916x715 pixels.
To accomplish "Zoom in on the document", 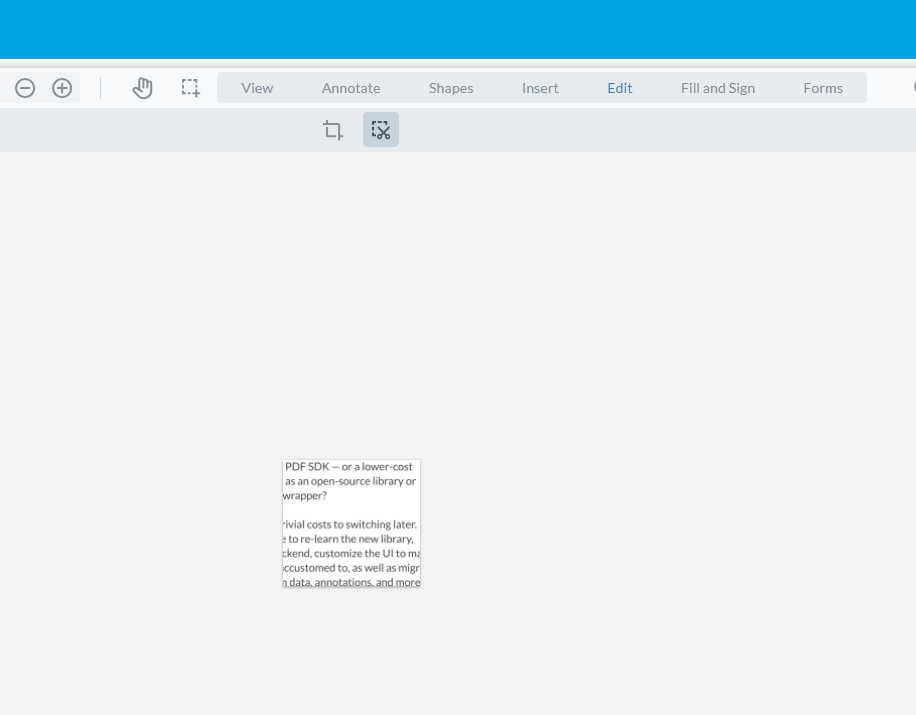I will [x=61, y=88].
